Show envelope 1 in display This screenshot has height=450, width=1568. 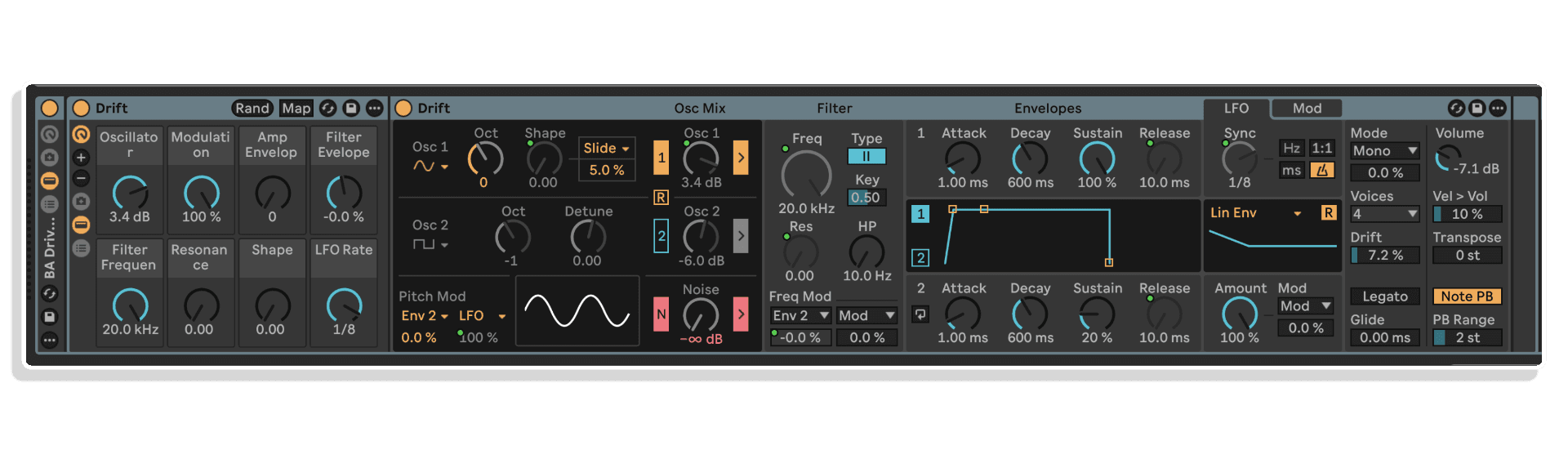(920, 213)
